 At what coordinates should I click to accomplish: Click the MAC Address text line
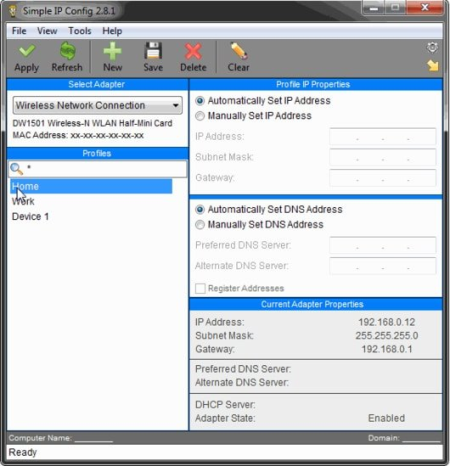click(78, 135)
